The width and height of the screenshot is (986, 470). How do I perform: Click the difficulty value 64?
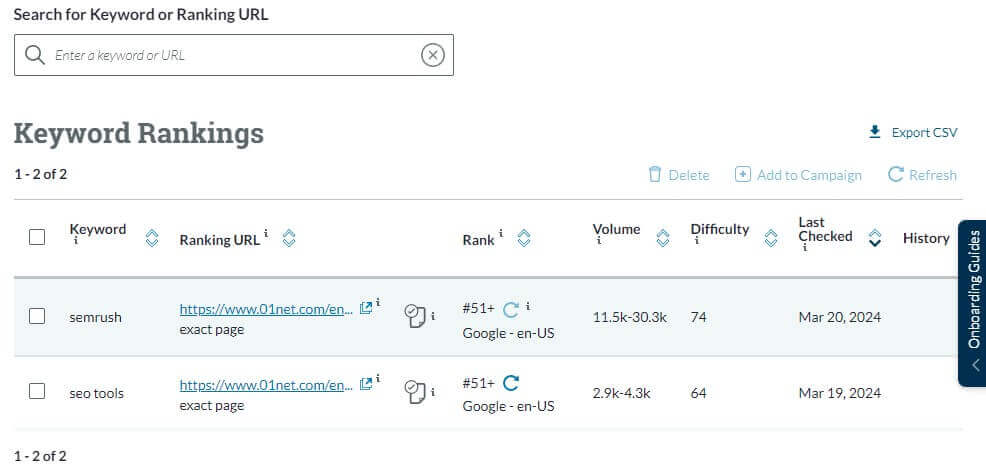point(698,393)
